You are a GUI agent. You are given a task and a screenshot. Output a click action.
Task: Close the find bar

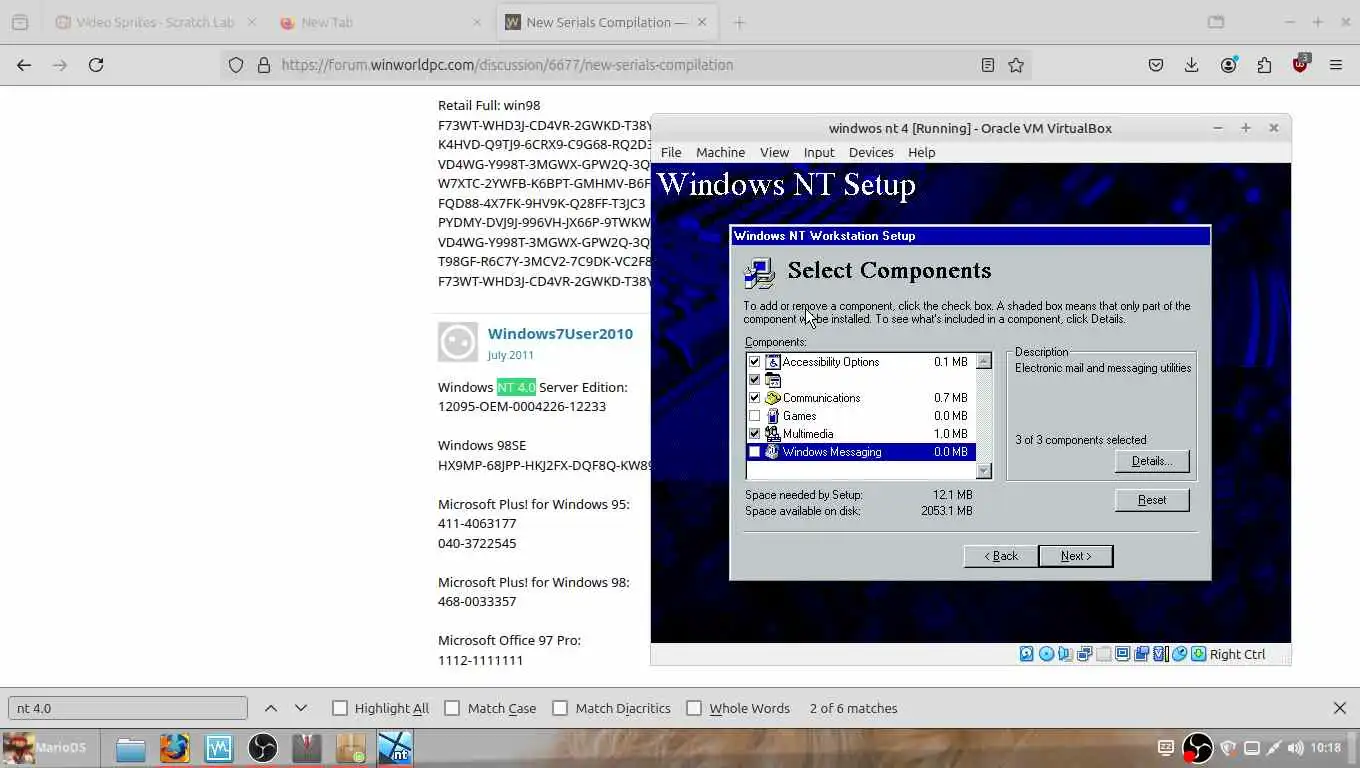[1340, 708]
